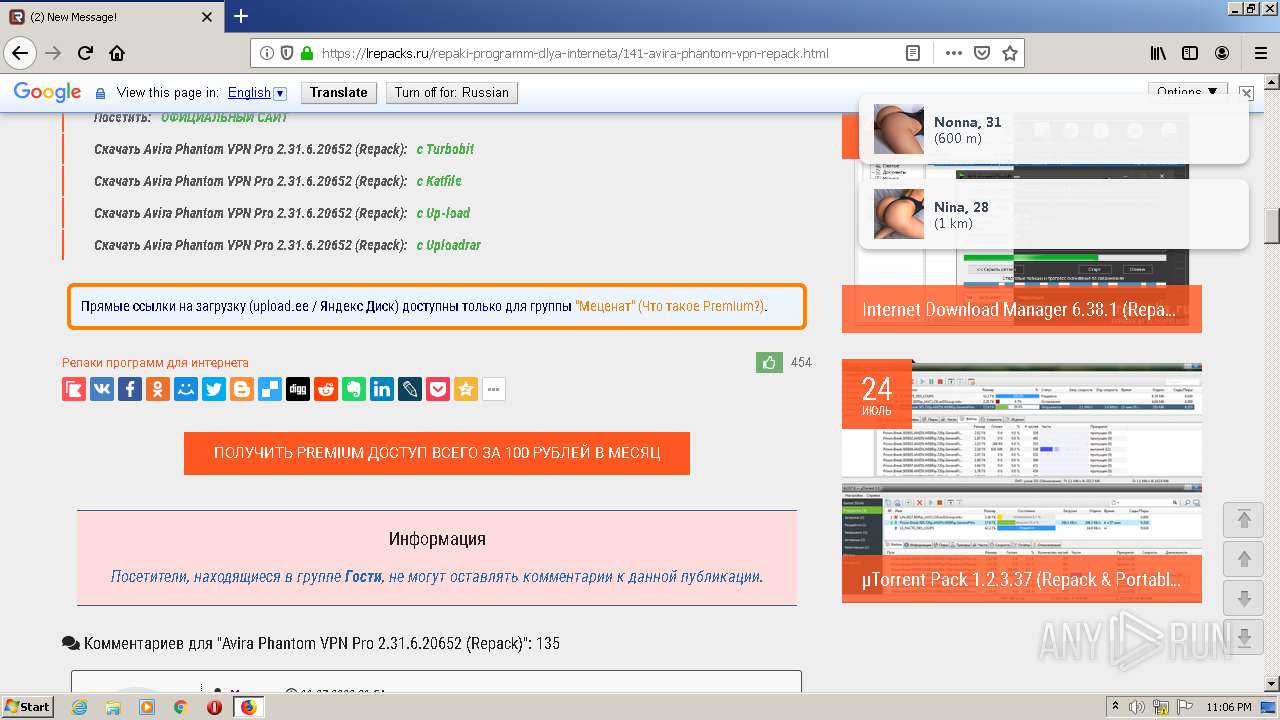Download from Katfile link
Screen dimensions: 1280x720
point(439,181)
